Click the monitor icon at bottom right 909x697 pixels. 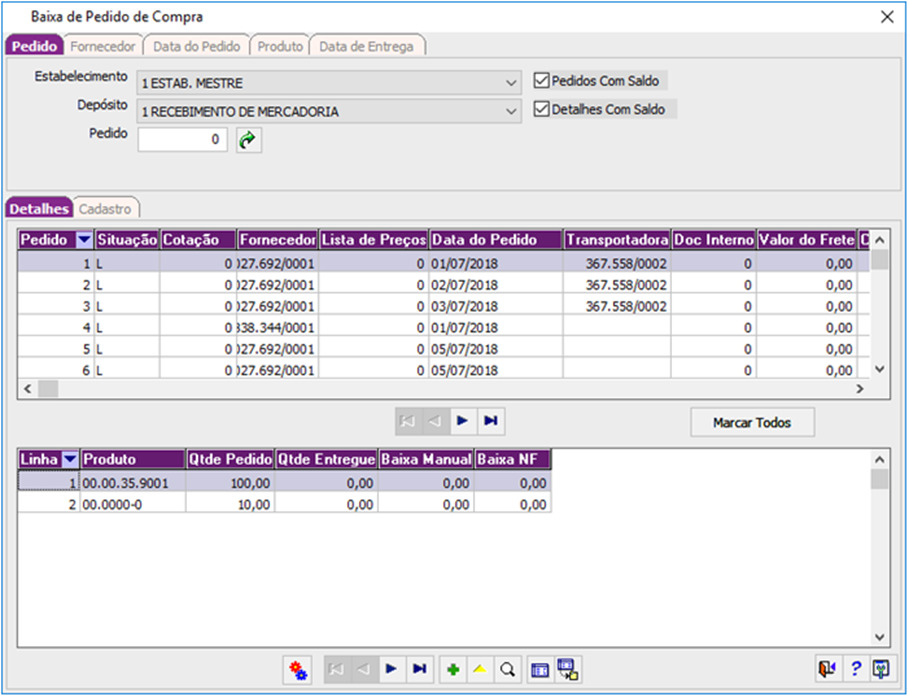(x=882, y=669)
